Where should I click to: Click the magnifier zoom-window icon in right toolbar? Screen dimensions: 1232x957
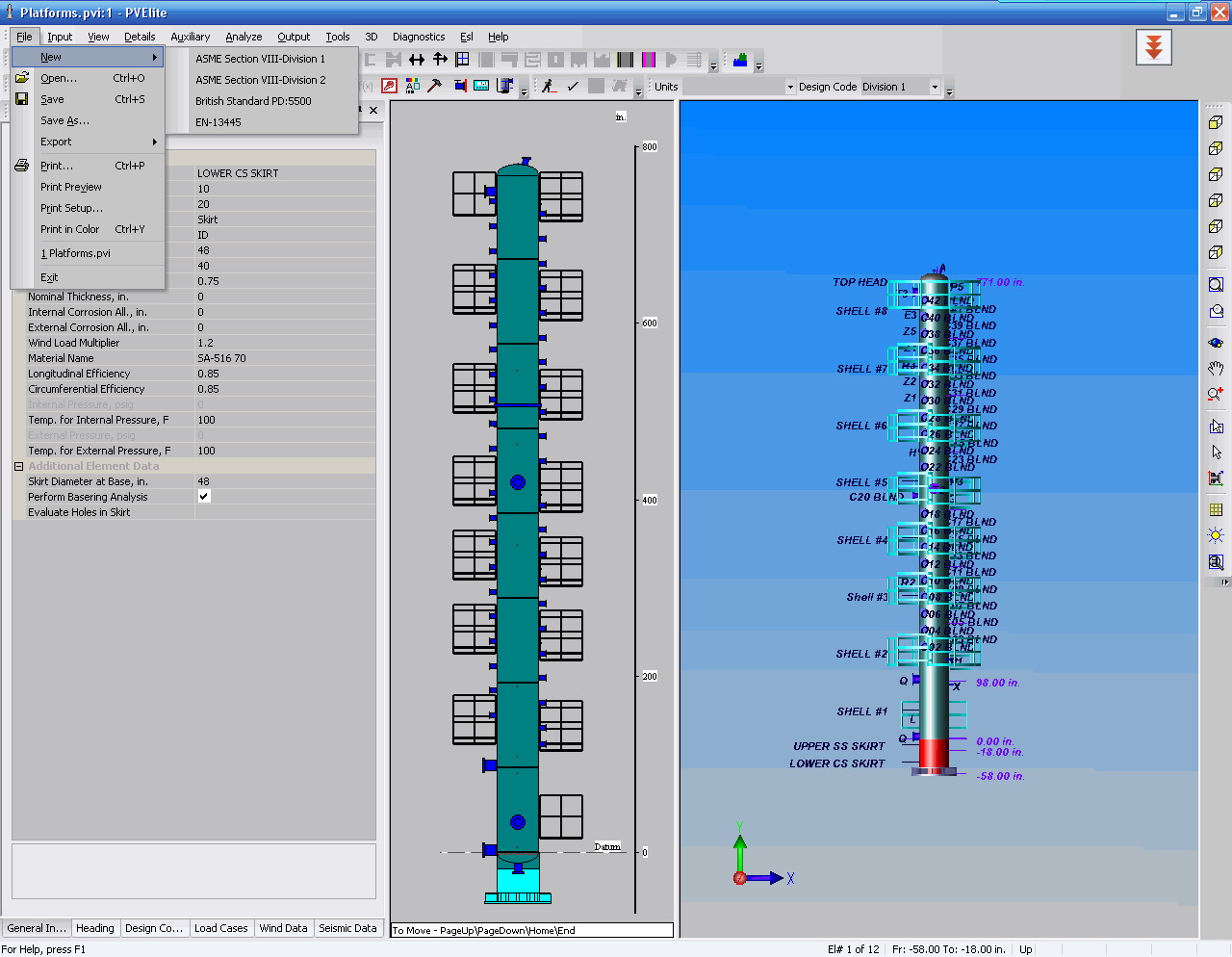1216,285
